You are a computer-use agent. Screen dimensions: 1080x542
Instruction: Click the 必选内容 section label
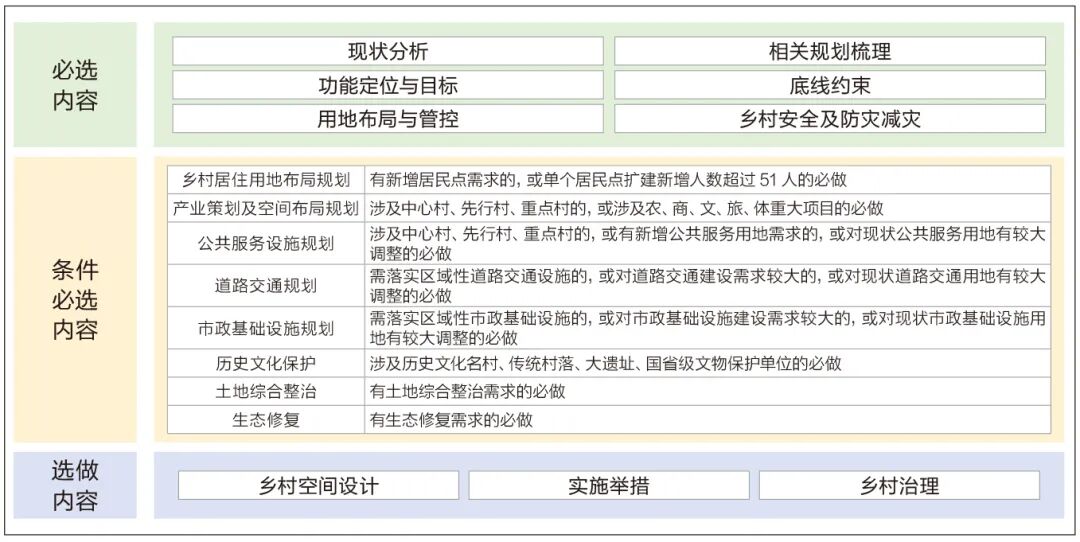click(x=75, y=85)
